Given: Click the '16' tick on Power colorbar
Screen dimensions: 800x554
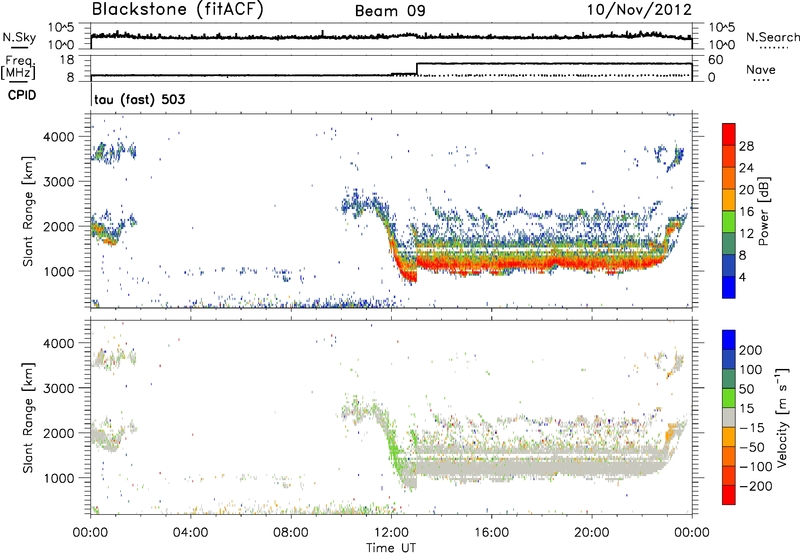Looking at the screenshot, I should [x=746, y=212].
